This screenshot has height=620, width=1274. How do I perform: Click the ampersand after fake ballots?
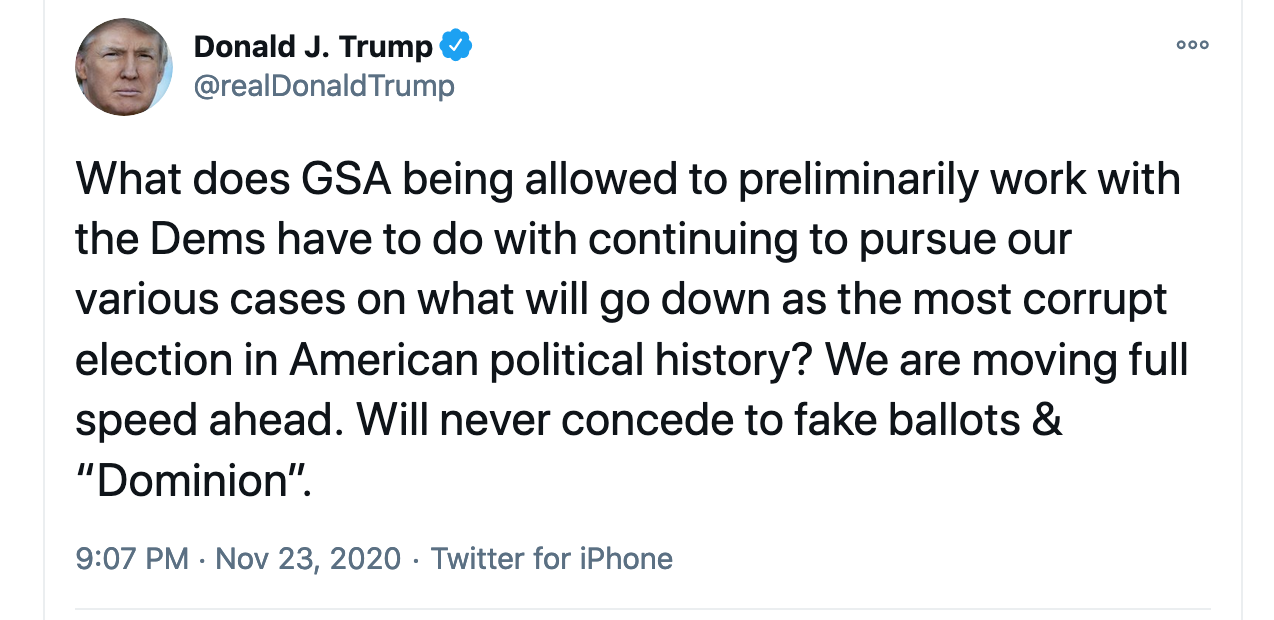pos(1046,421)
